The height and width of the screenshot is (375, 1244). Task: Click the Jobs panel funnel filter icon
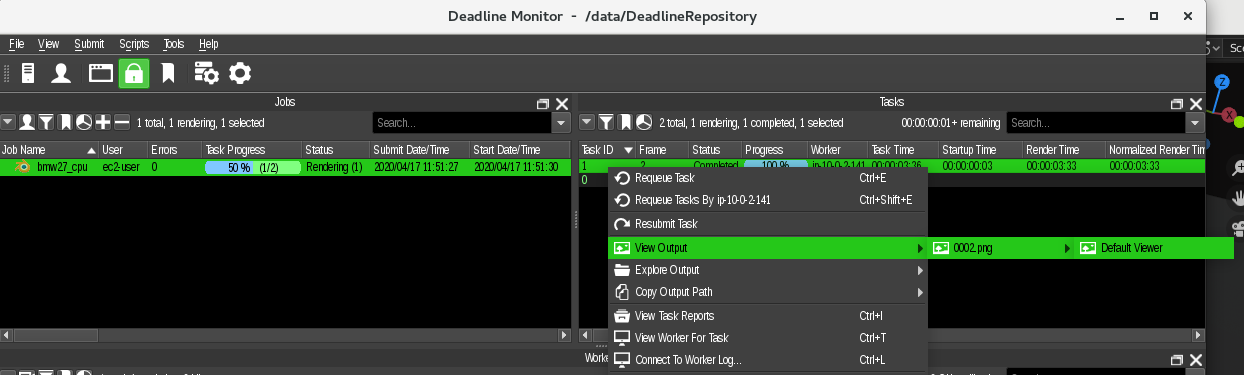pyautogui.click(x=46, y=122)
